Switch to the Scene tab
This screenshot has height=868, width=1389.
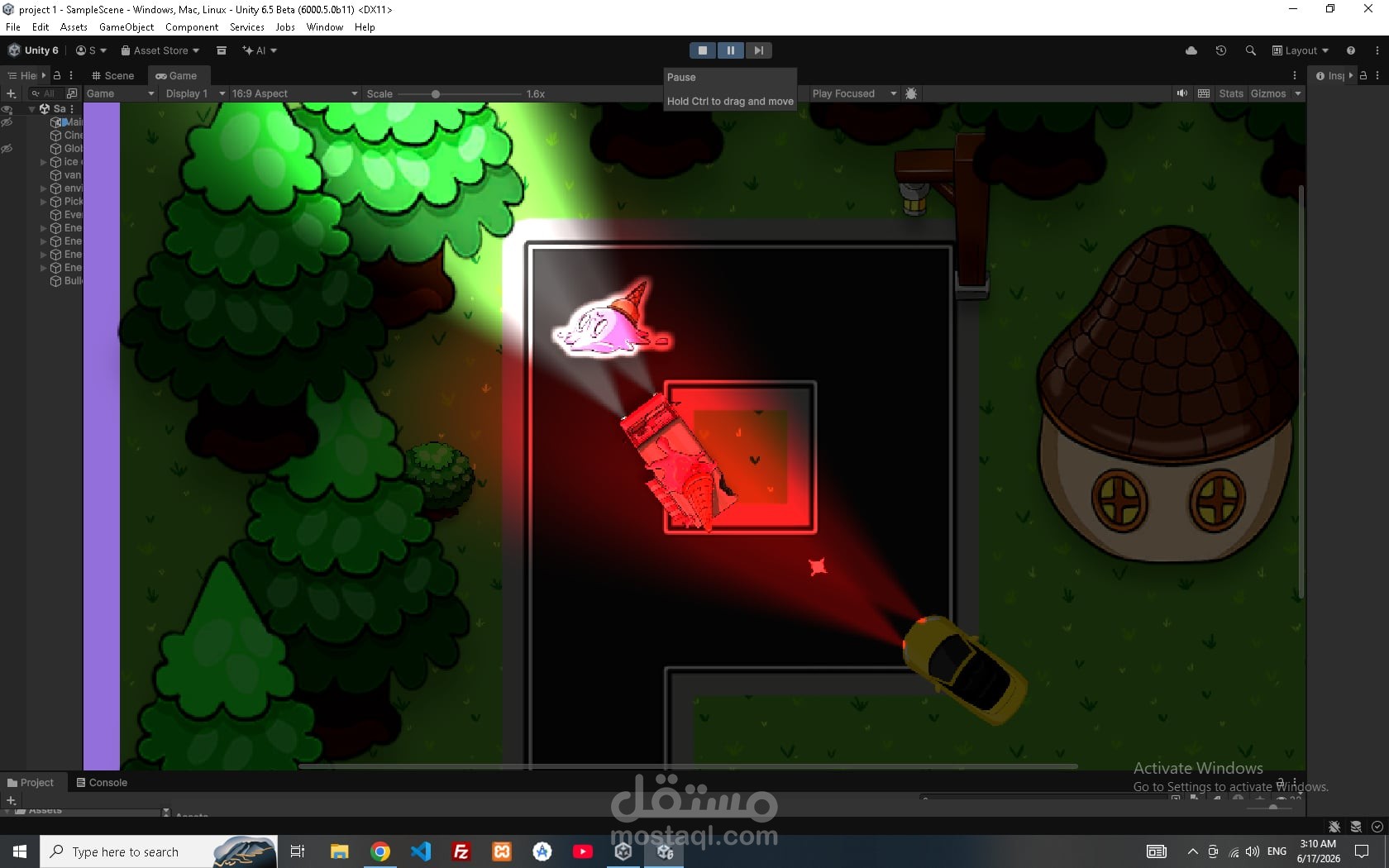[112, 75]
